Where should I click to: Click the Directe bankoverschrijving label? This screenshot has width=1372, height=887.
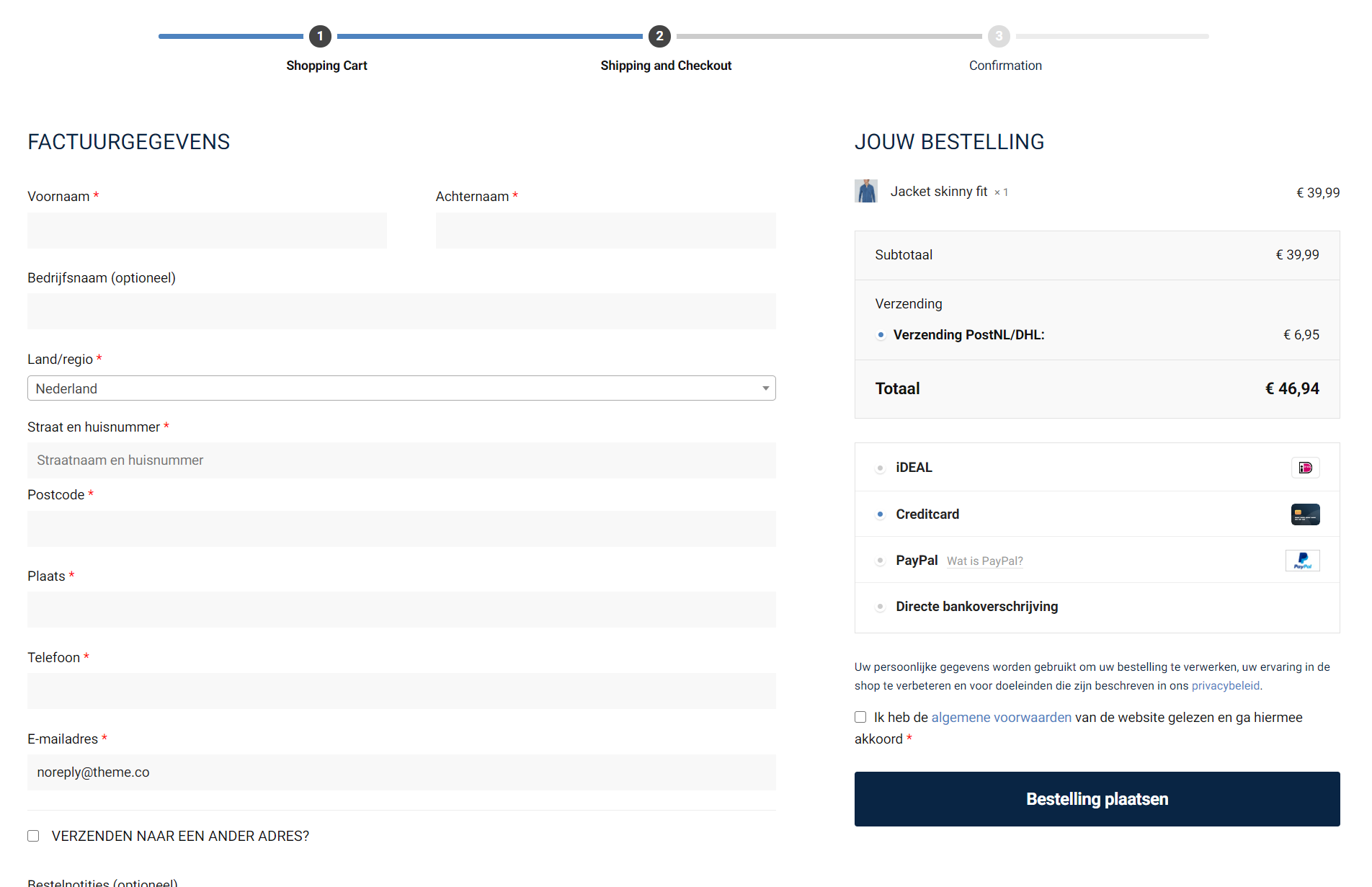pos(977,607)
